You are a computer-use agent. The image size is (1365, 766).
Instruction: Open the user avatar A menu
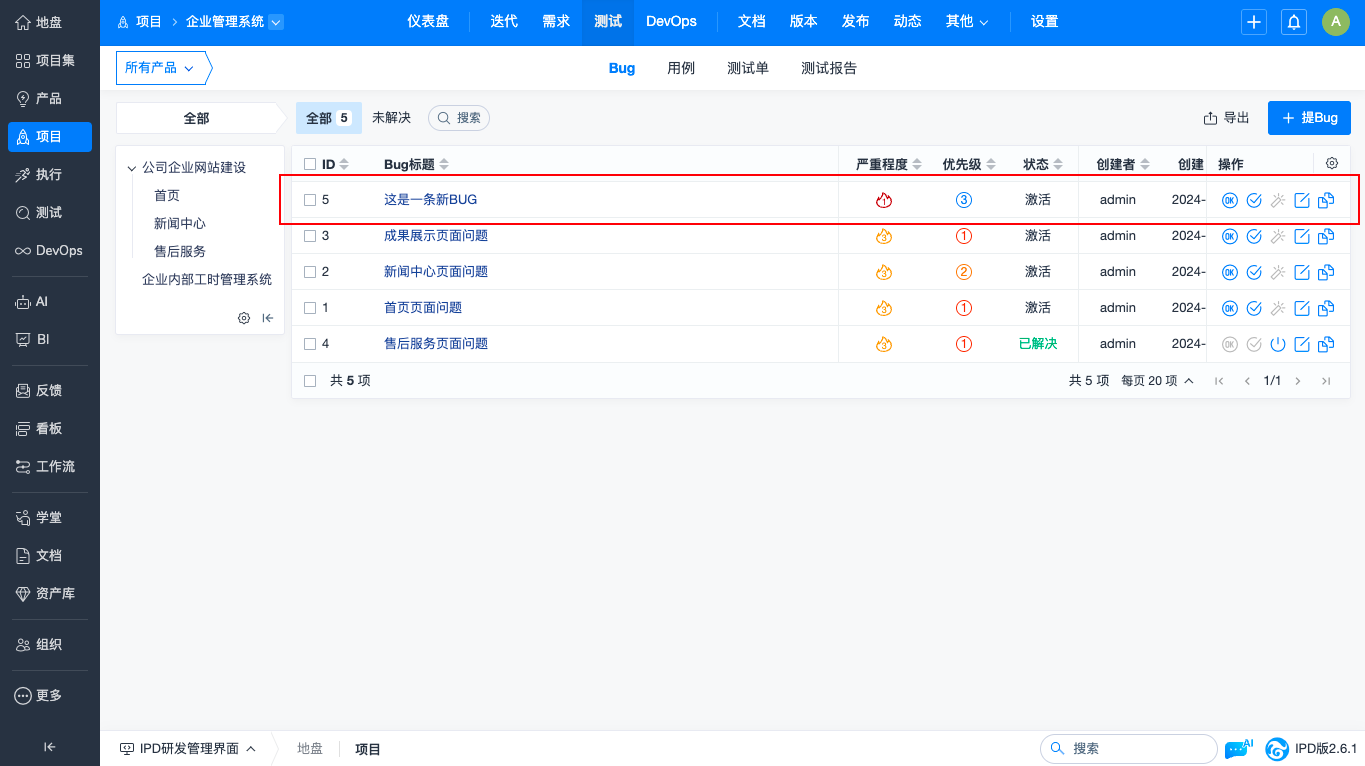pyautogui.click(x=1336, y=22)
